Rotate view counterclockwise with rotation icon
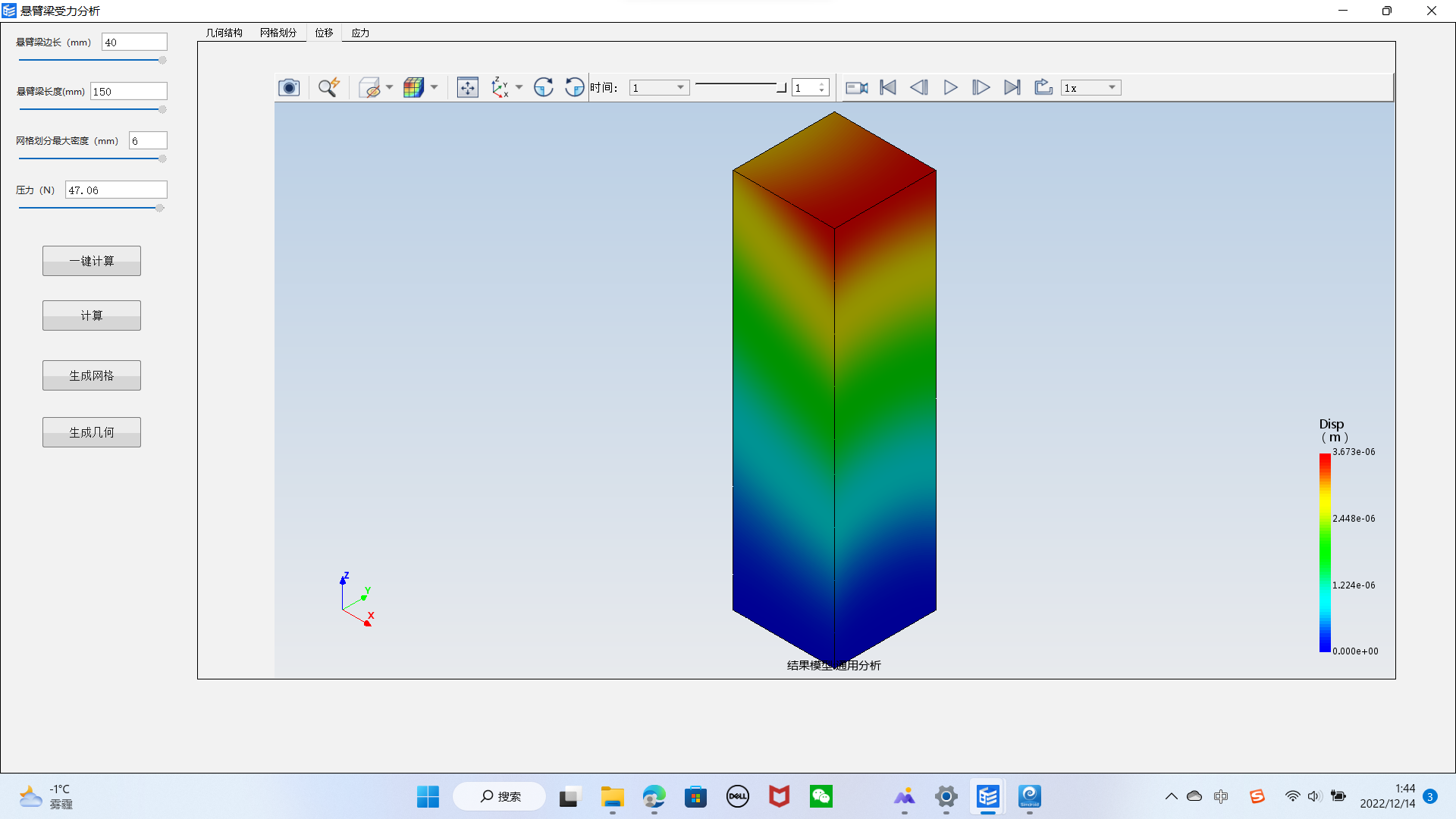Viewport: 1456px width, 819px height. pos(575,88)
